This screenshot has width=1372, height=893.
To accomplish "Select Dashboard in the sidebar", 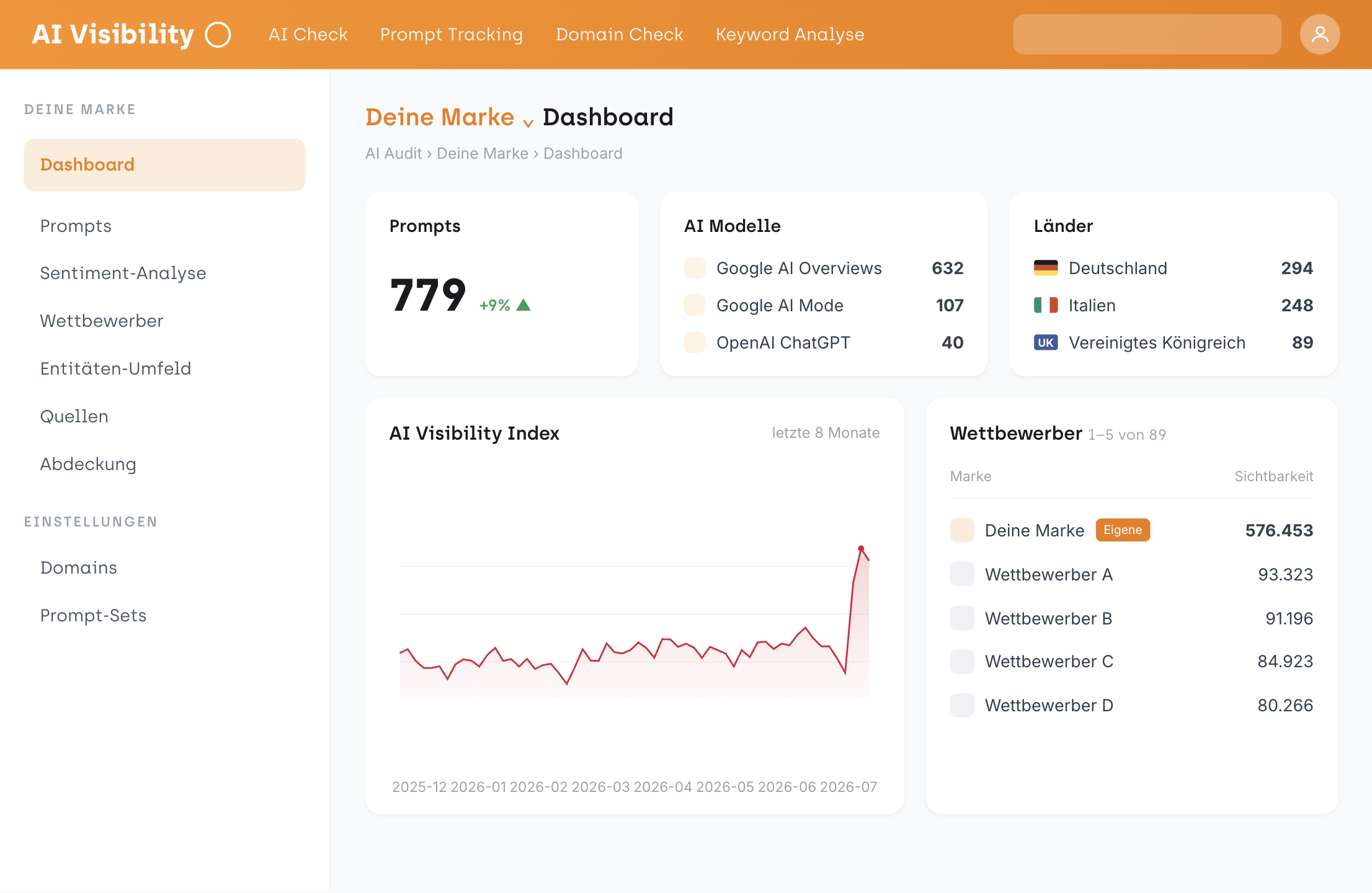I will [164, 165].
